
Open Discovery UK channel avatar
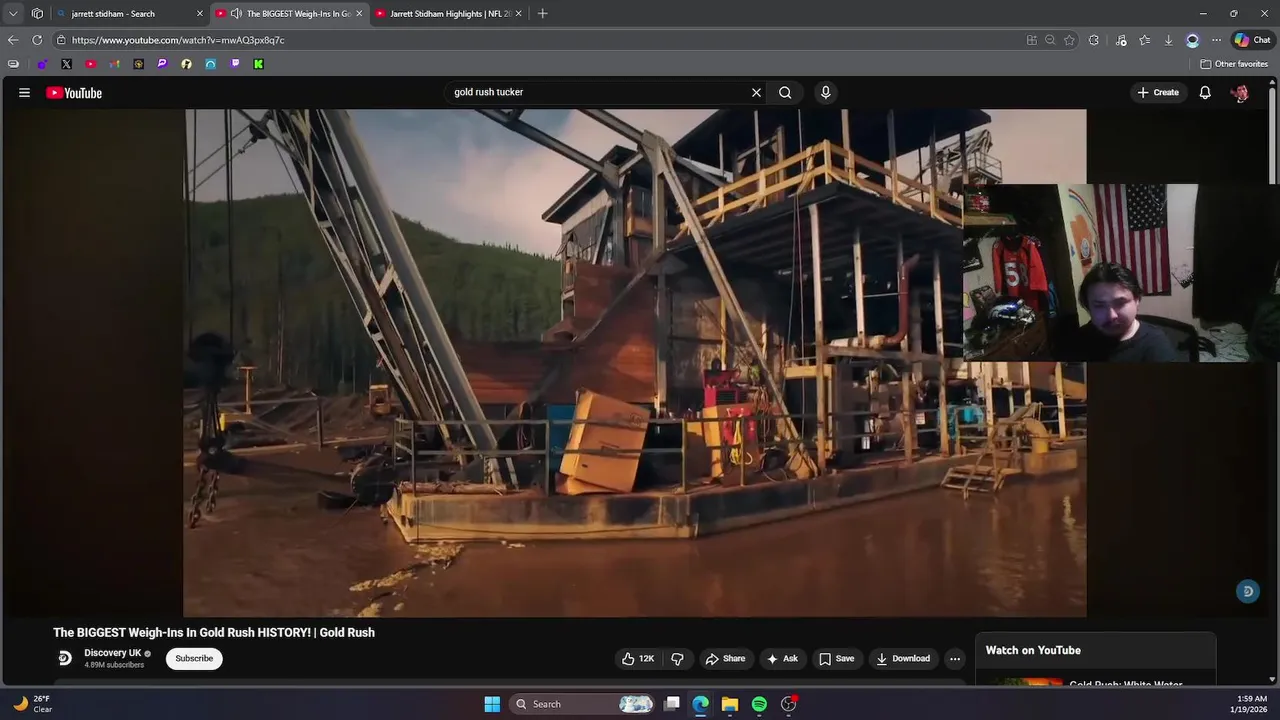(64, 658)
